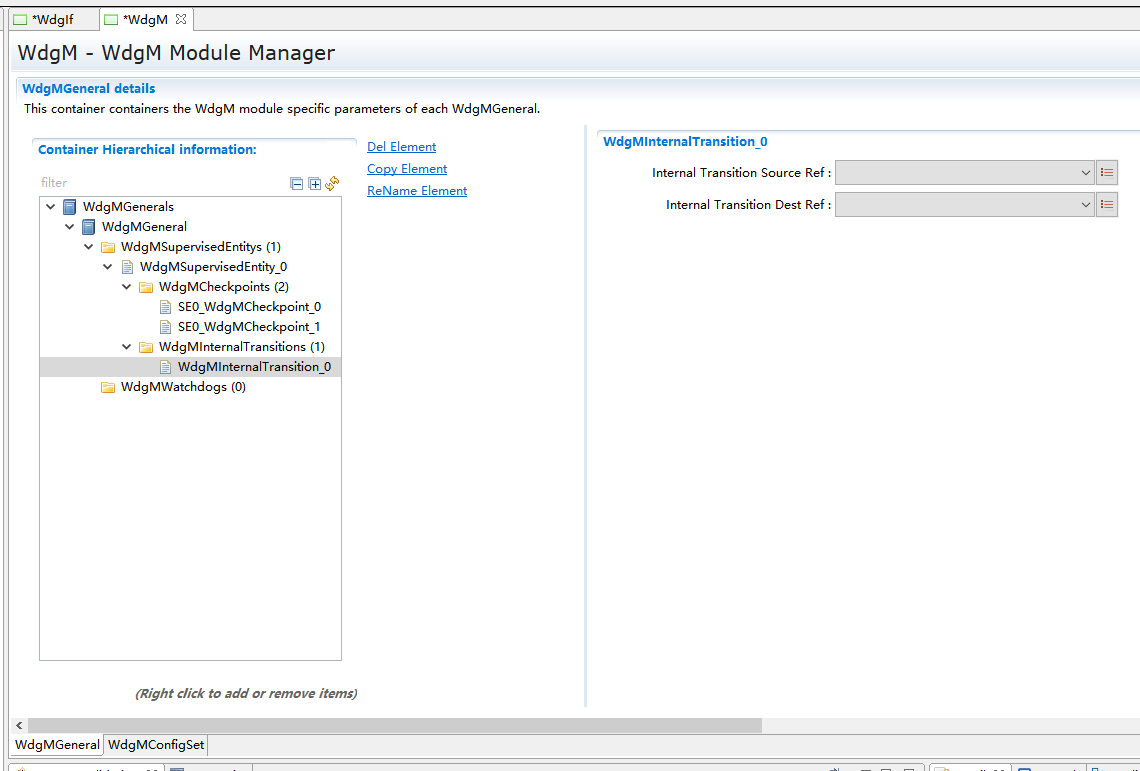Open list picker for Internal Transition Dest Ref
Viewport: 1140px width, 771px height.
[x=1107, y=204]
